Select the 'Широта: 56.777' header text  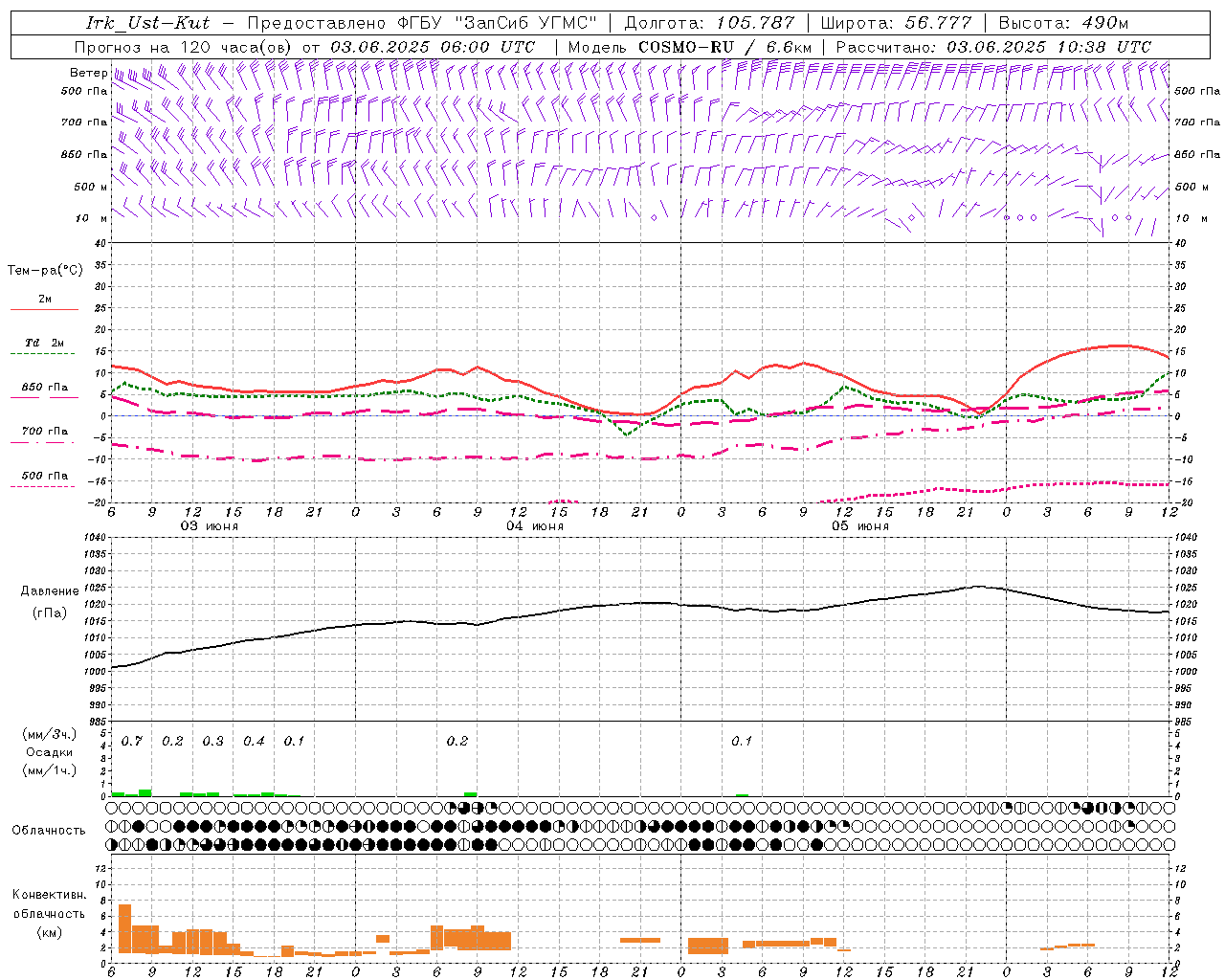897,23
